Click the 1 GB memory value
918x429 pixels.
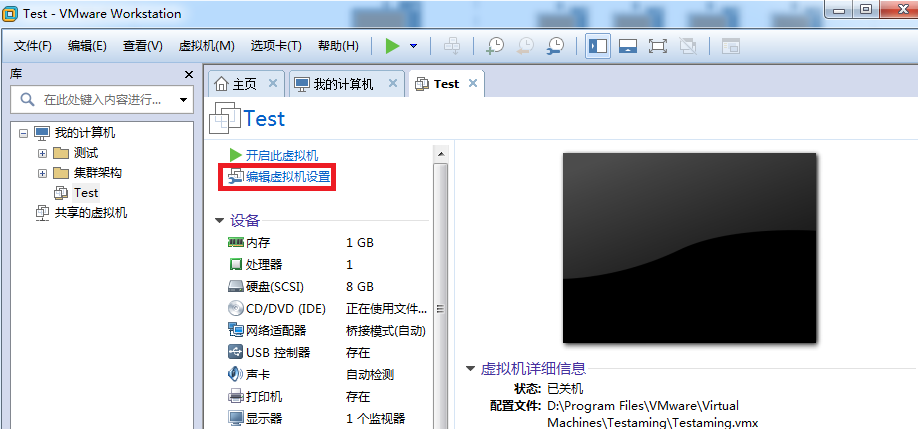(x=359, y=242)
